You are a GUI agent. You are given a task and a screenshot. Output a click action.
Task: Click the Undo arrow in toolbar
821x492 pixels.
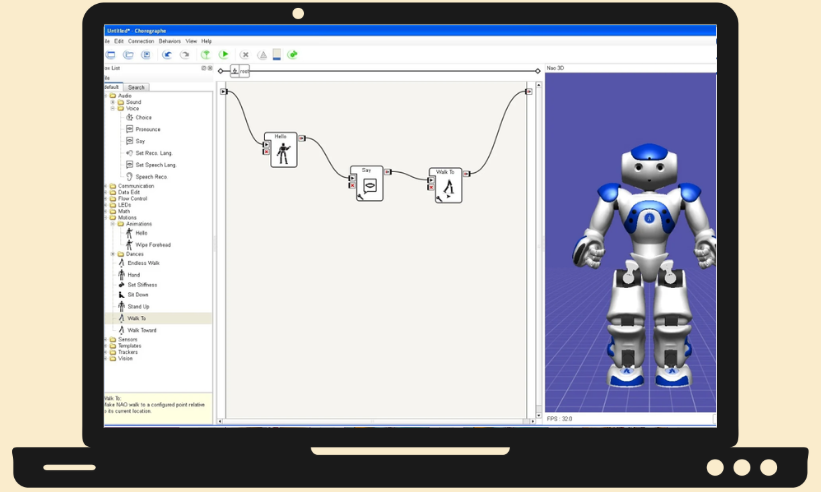(168, 55)
